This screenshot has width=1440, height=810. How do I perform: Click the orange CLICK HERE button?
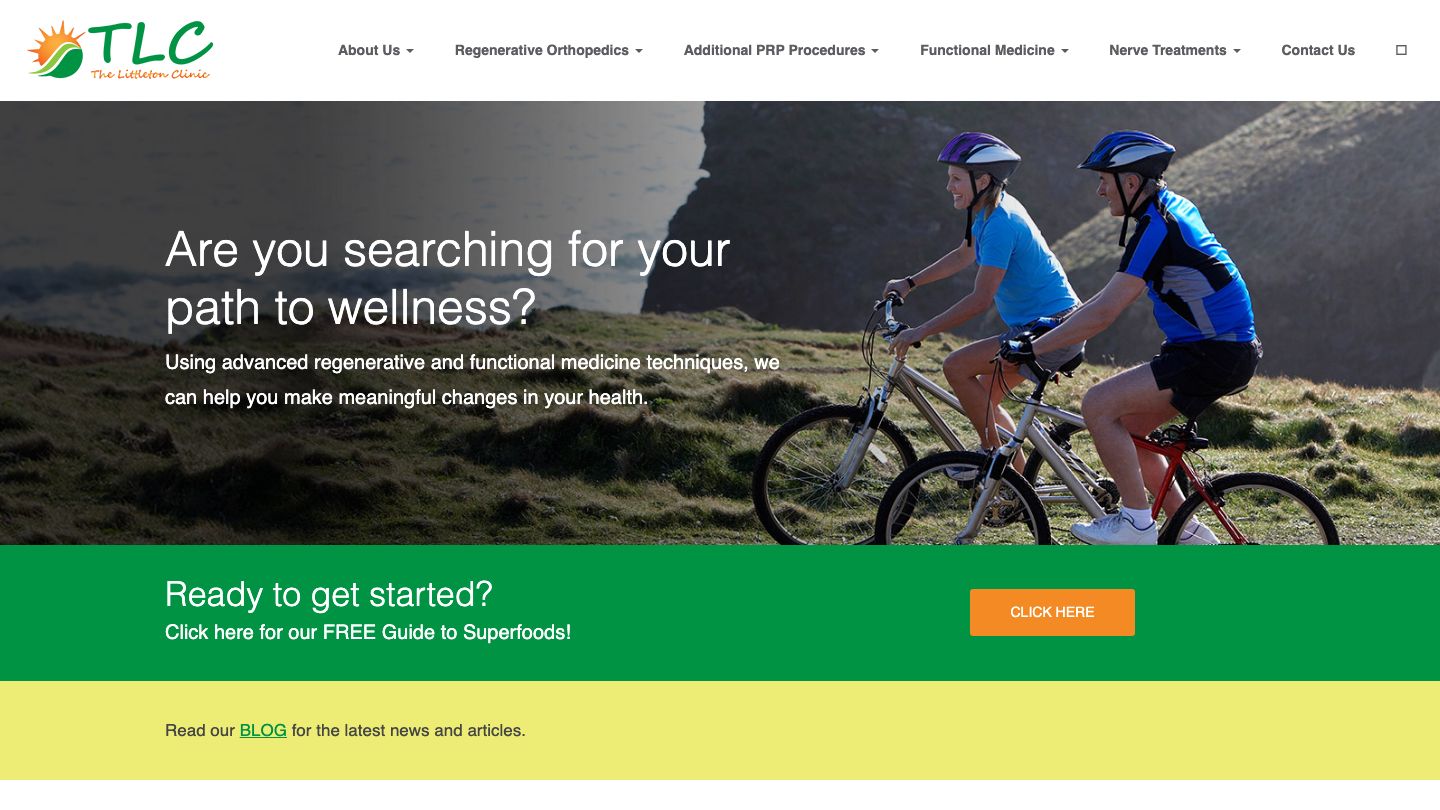point(1052,612)
